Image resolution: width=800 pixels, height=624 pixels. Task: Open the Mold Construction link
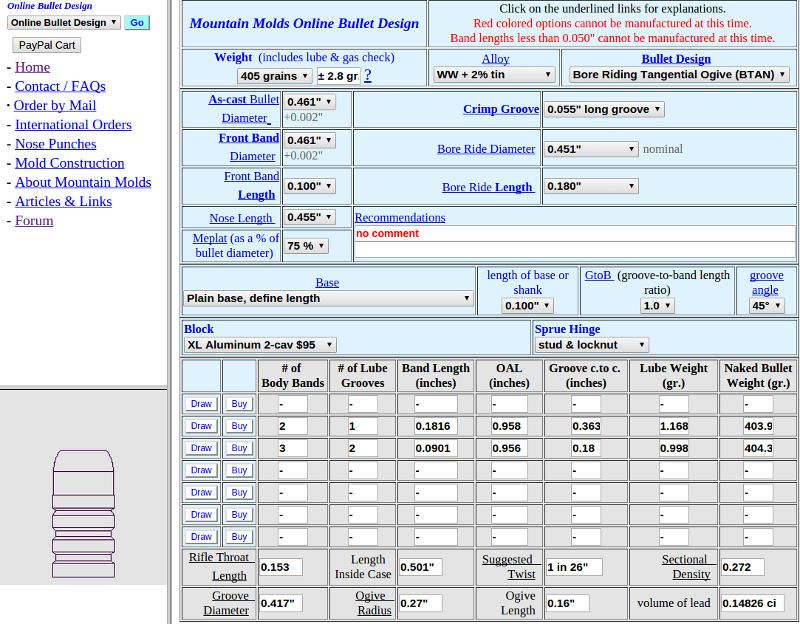[x=70, y=163]
